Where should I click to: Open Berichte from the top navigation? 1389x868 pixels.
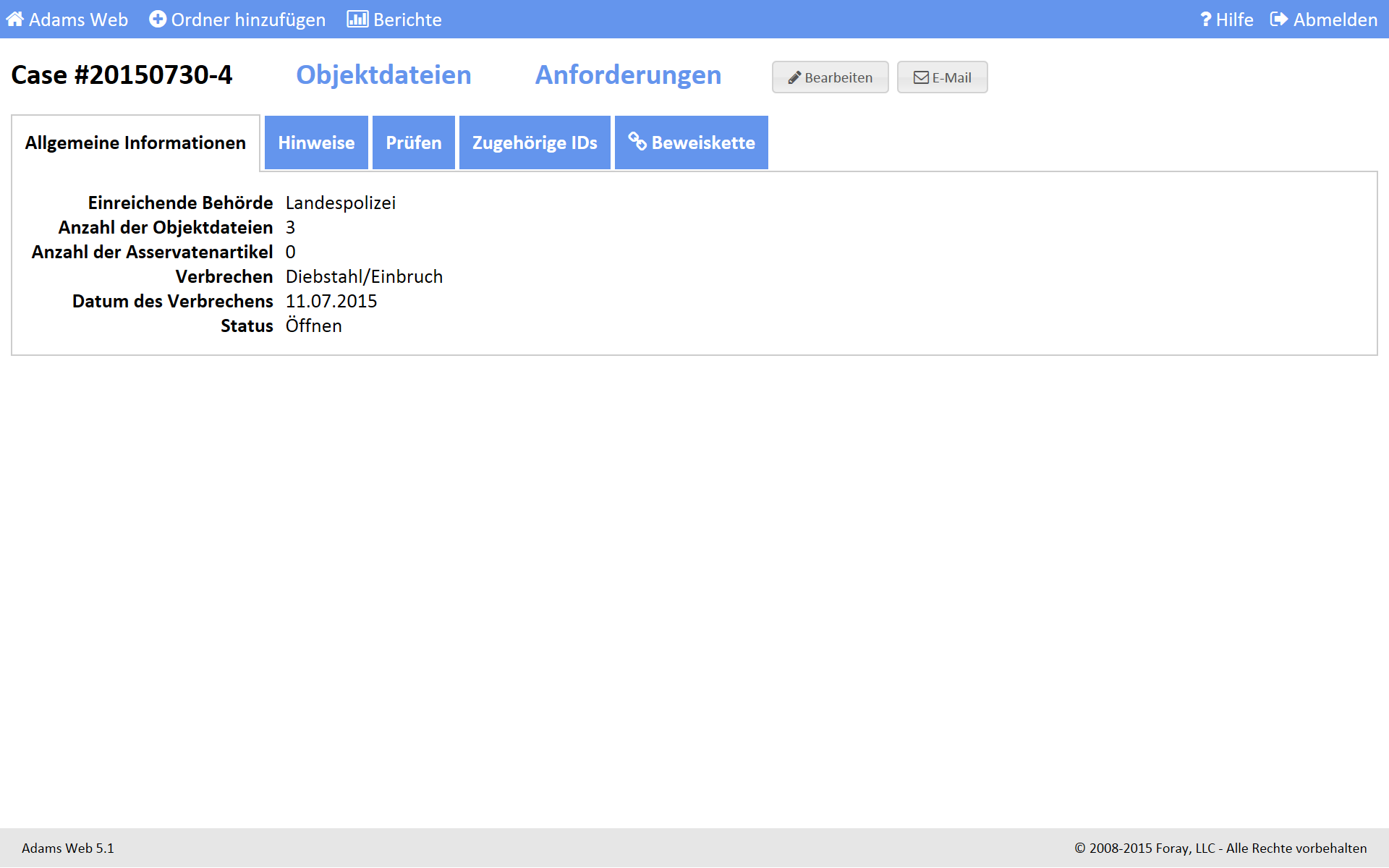point(407,20)
